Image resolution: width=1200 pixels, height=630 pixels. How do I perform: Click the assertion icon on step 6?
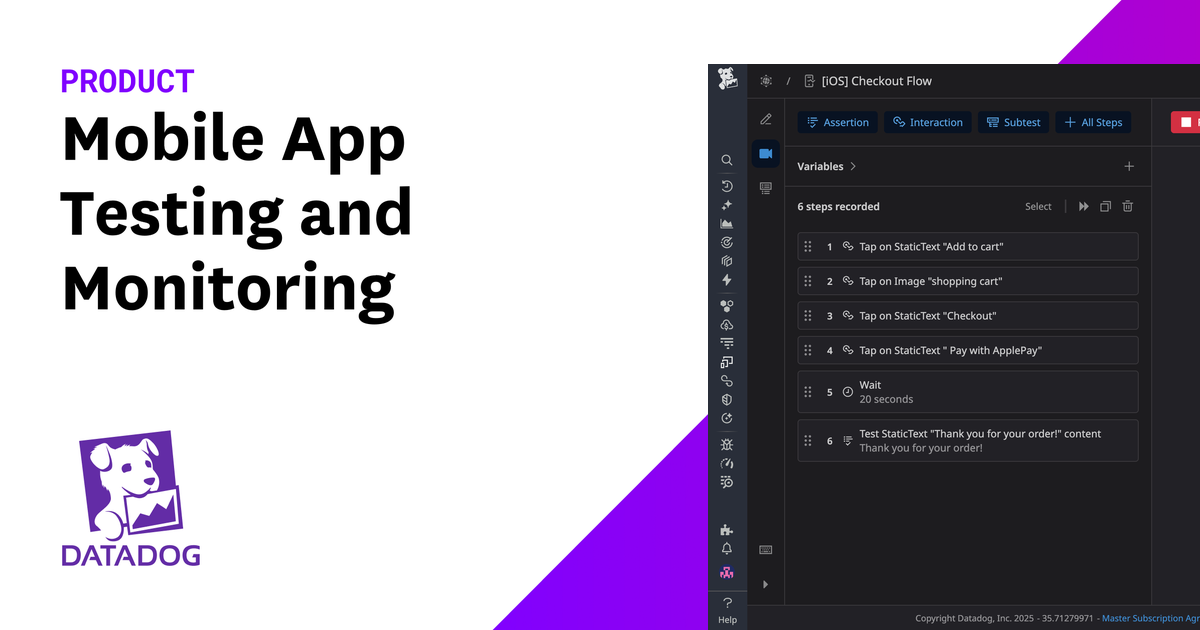pyautogui.click(x=847, y=441)
